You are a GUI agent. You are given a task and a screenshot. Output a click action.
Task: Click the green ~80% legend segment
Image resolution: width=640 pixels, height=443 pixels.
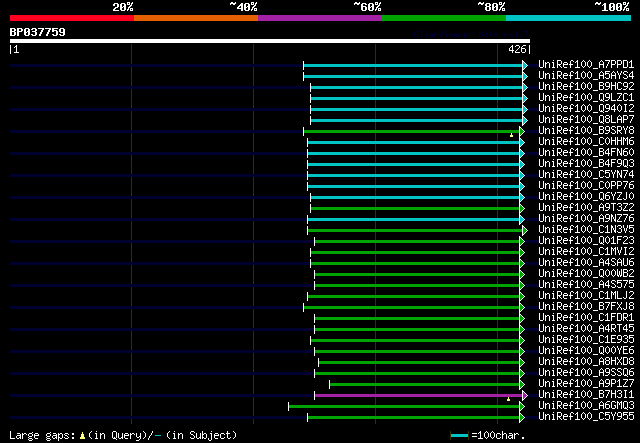pos(444,18)
